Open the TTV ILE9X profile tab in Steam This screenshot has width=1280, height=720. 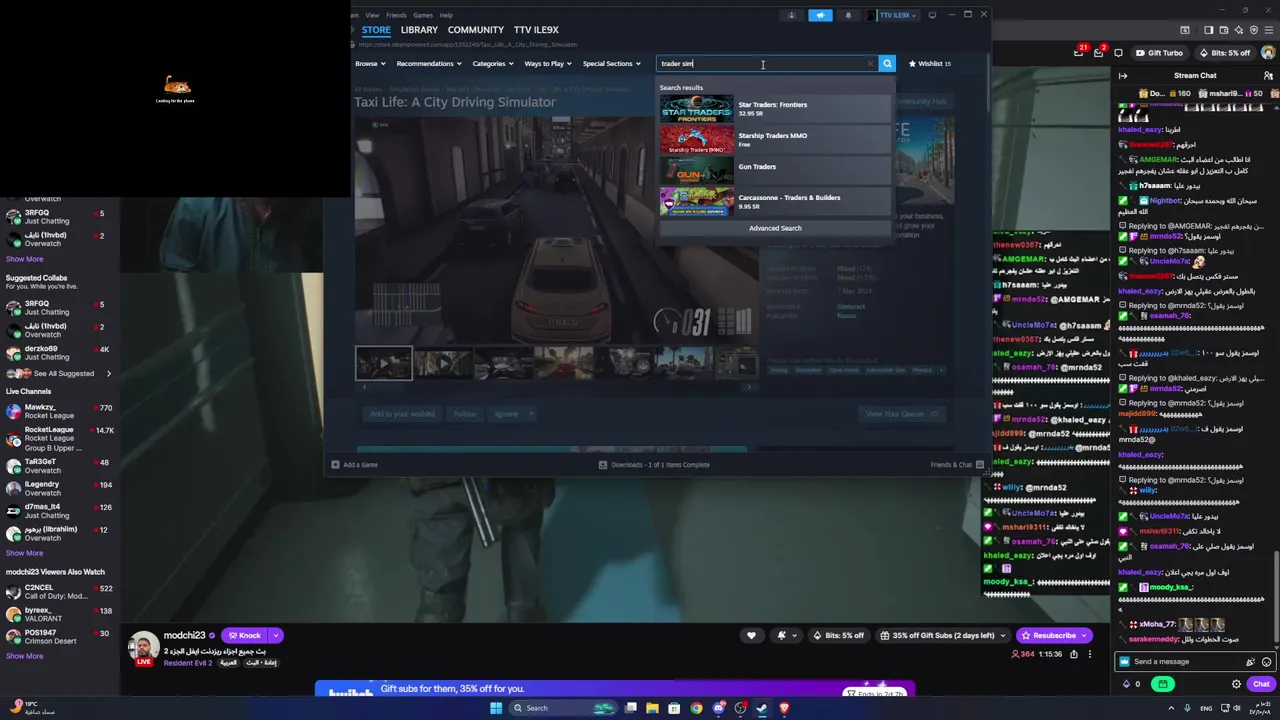click(x=536, y=30)
